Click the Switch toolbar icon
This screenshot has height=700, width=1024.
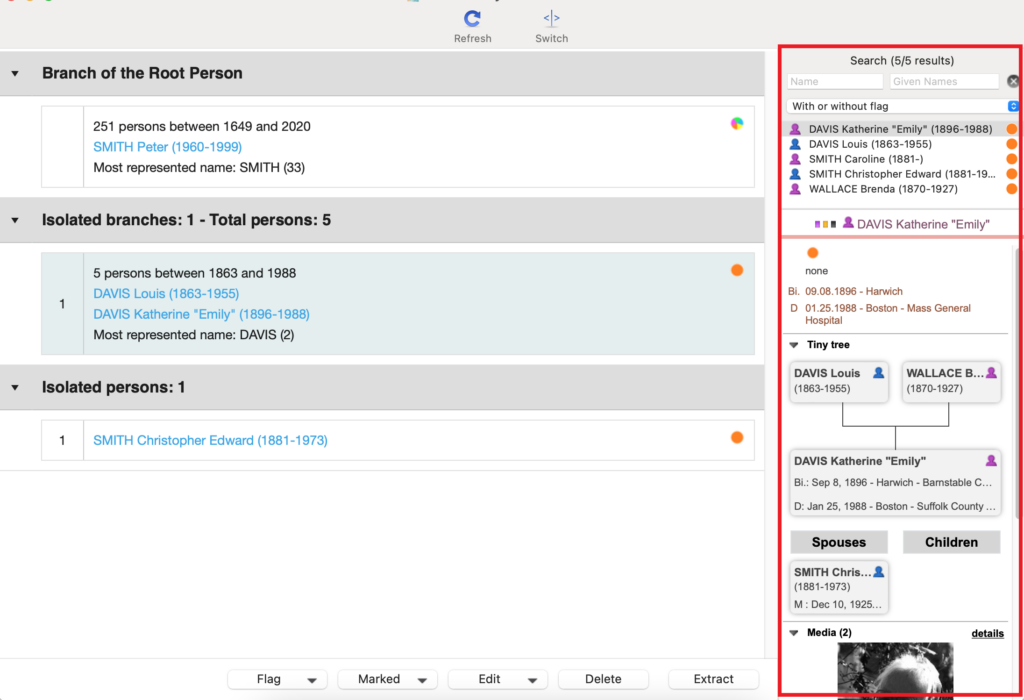click(x=551, y=18)
